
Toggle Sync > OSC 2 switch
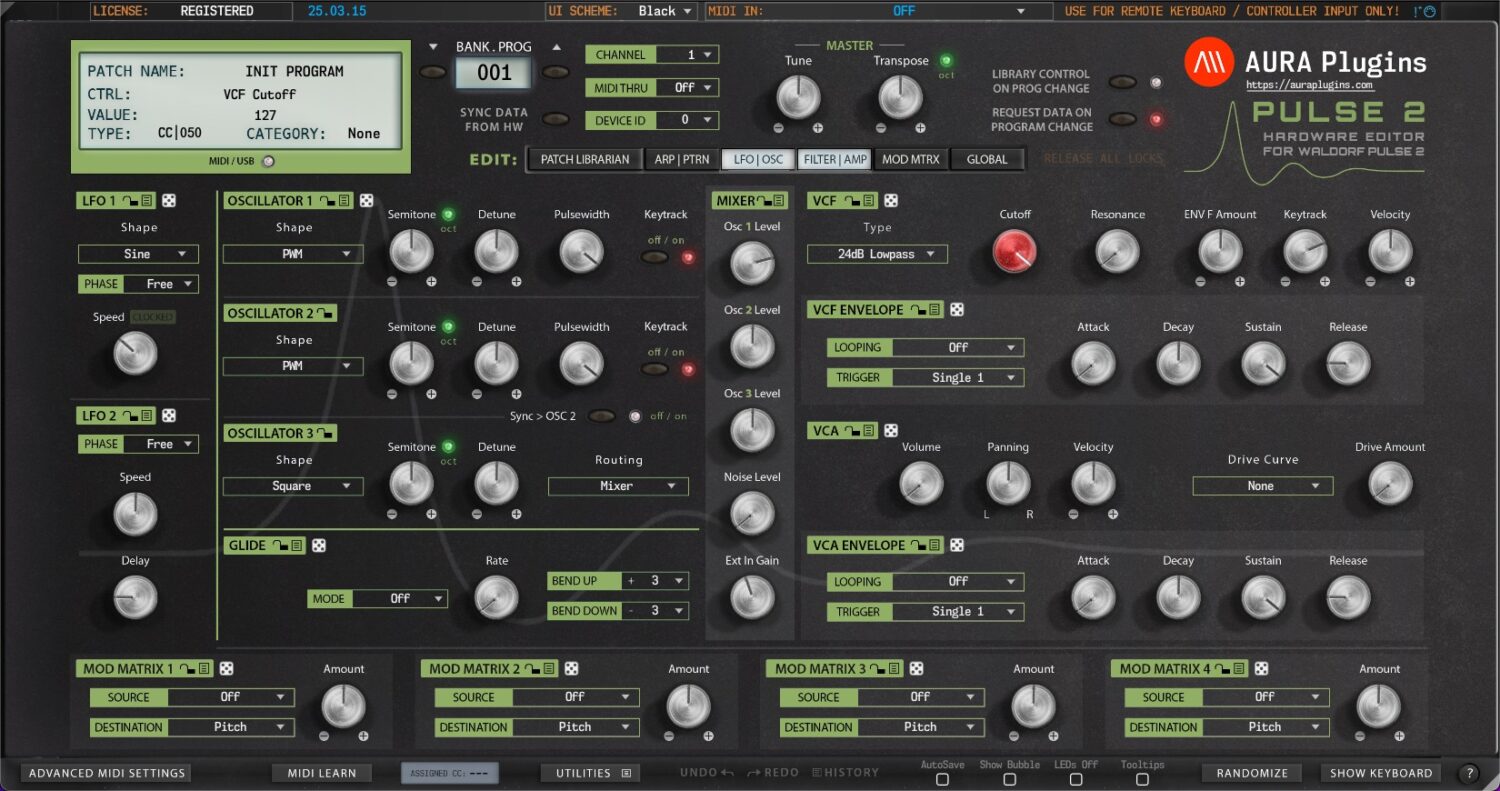click(602, 416)
